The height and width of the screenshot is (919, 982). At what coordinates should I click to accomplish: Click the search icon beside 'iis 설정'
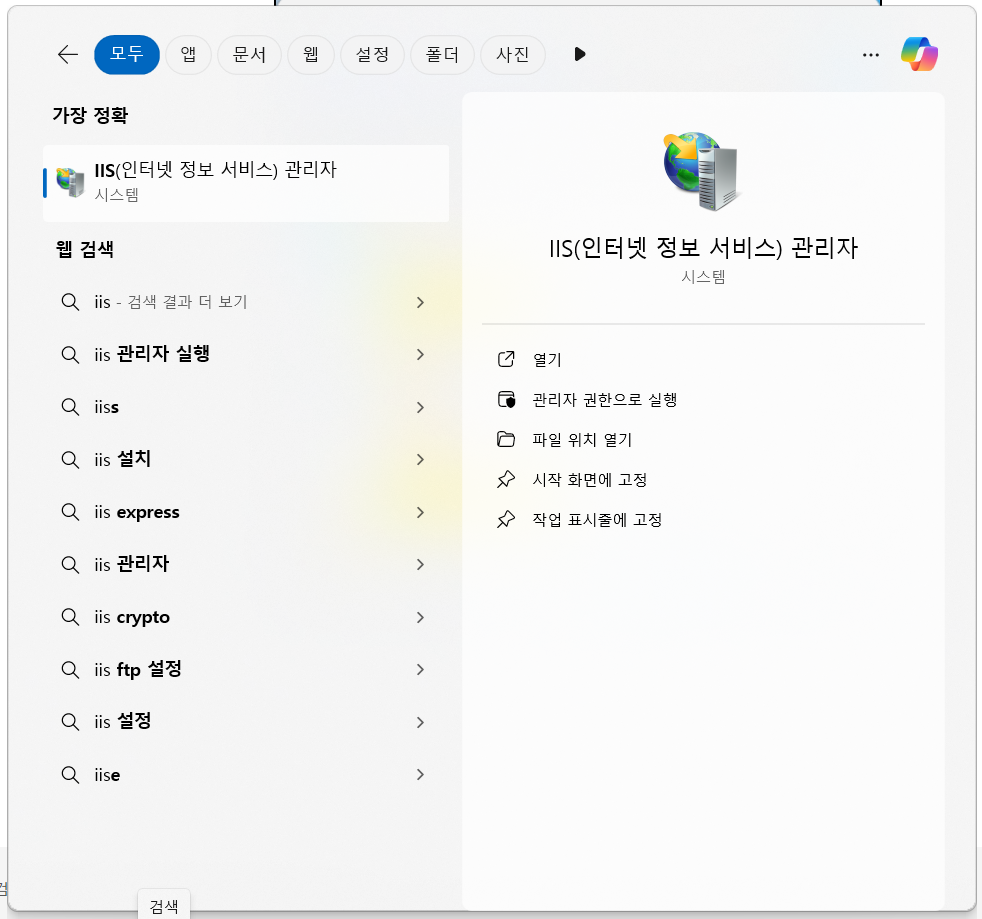(x=70, y=722)
